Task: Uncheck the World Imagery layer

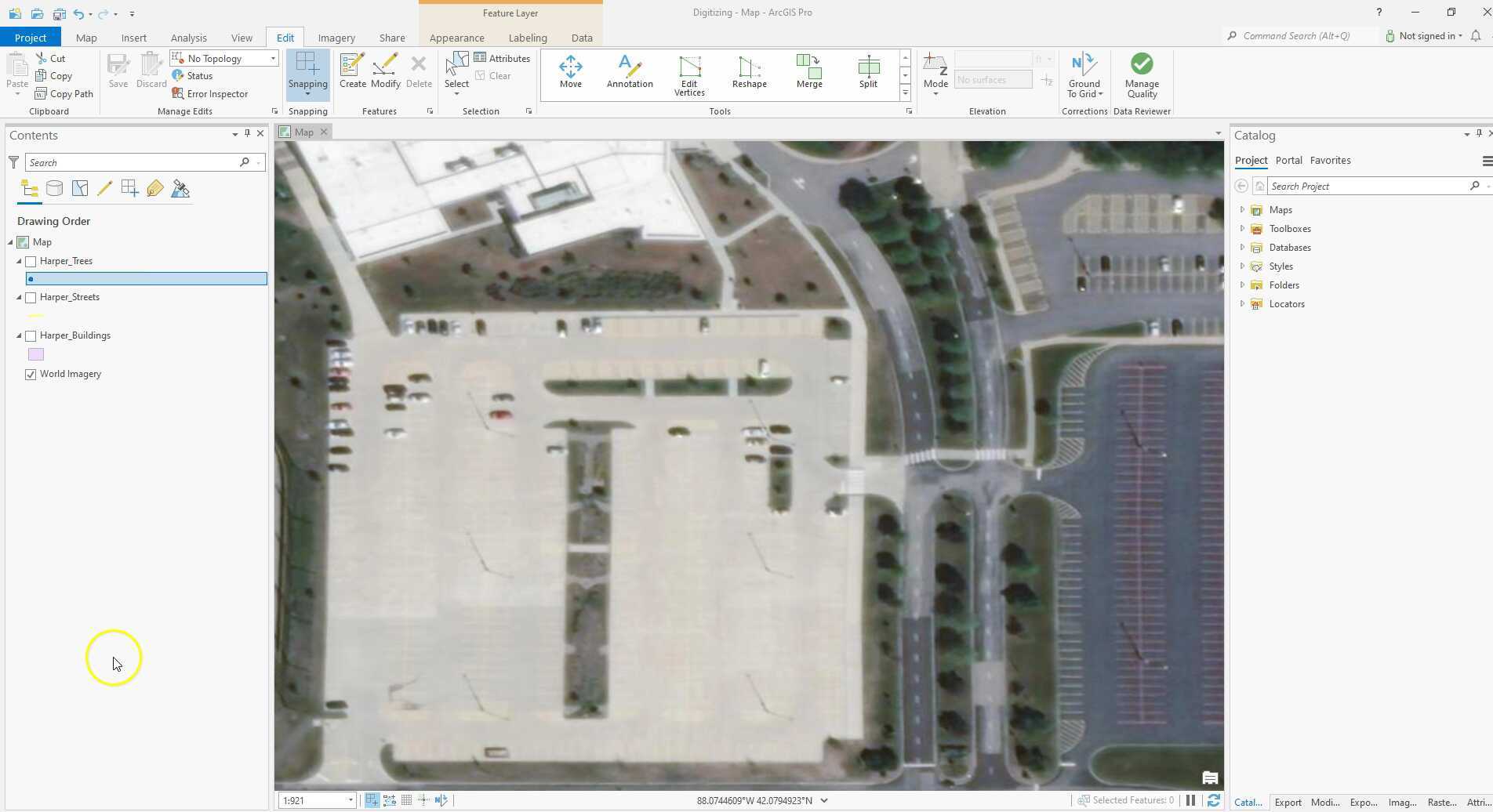Action: pyautogui.click(x=31, y=375)
